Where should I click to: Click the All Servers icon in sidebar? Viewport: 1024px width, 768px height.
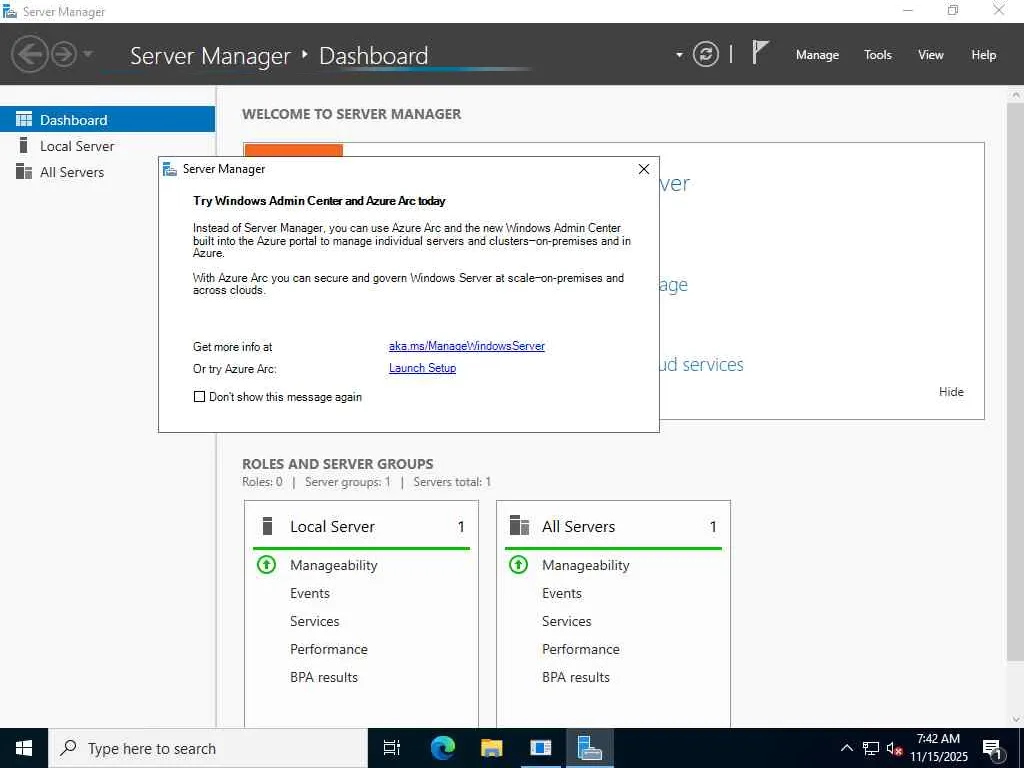(24, 171)
